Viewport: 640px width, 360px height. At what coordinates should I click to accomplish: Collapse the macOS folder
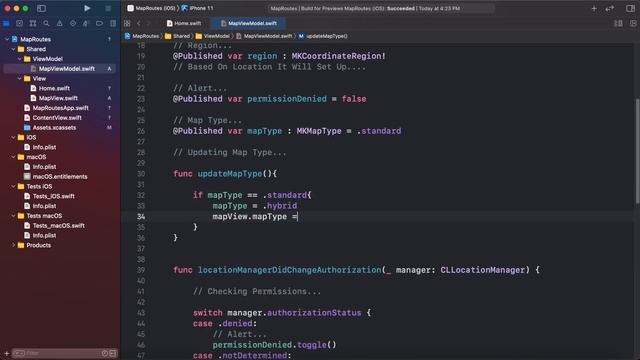tap(13, 157)
